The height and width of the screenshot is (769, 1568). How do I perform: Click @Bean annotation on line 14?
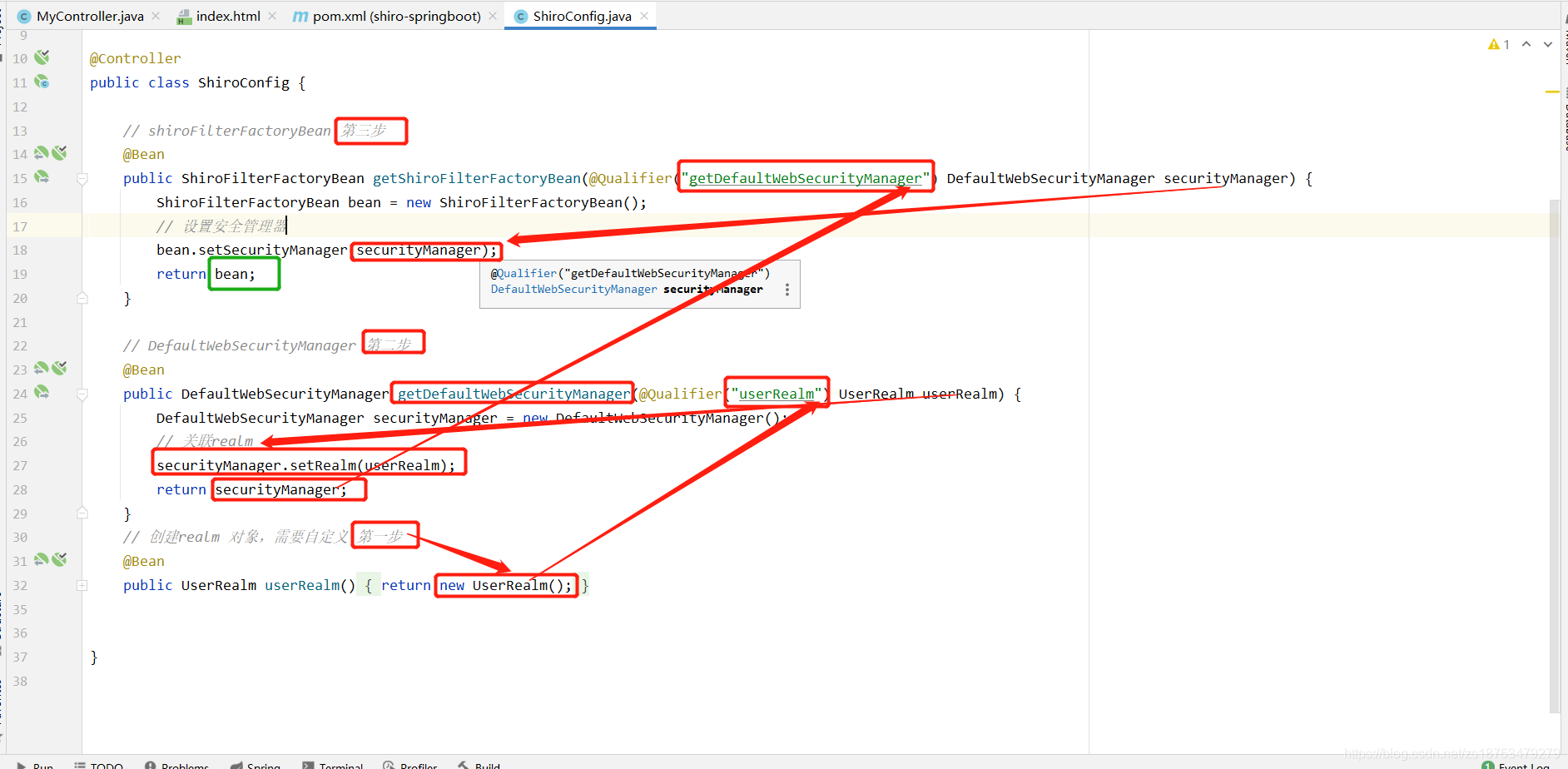144,154
